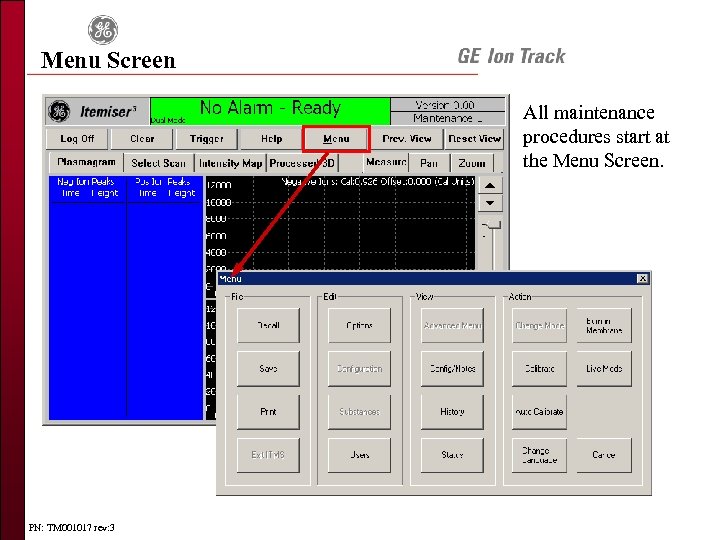Click the Trigger button
The width and height of the screenshot is (720, 540).
[207, 139]
